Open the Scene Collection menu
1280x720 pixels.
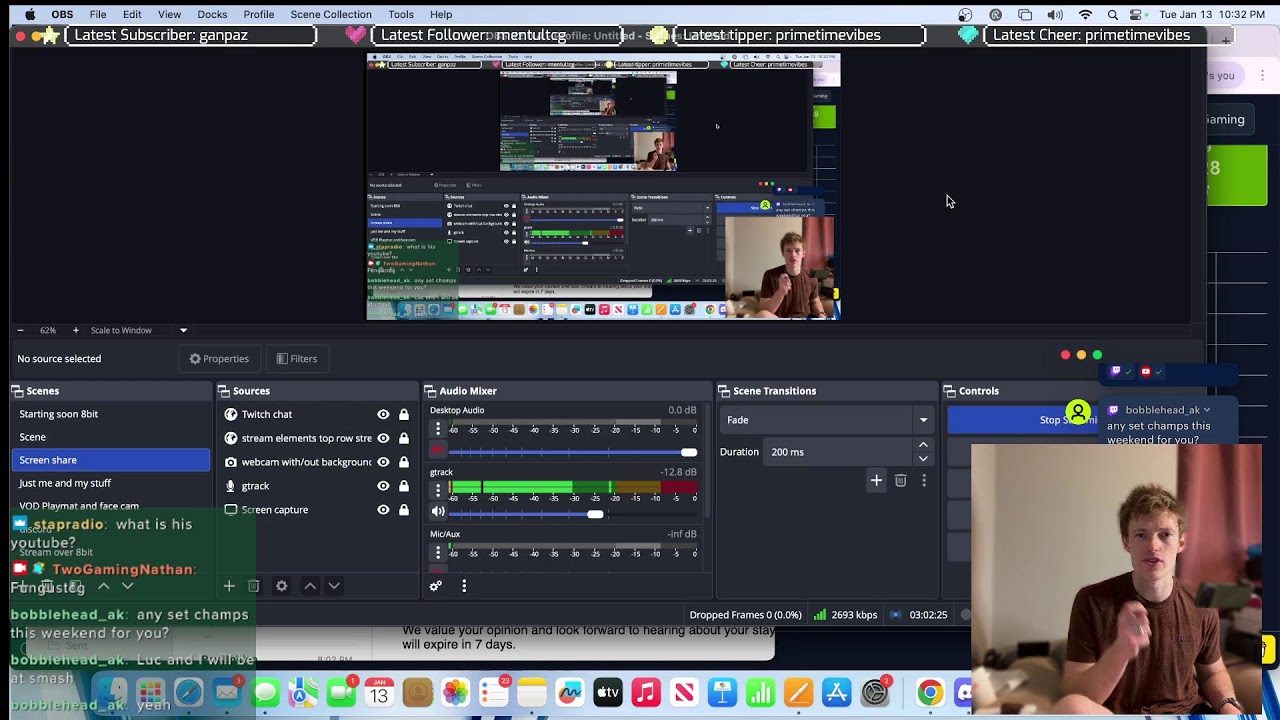click(x=331, y=14)
